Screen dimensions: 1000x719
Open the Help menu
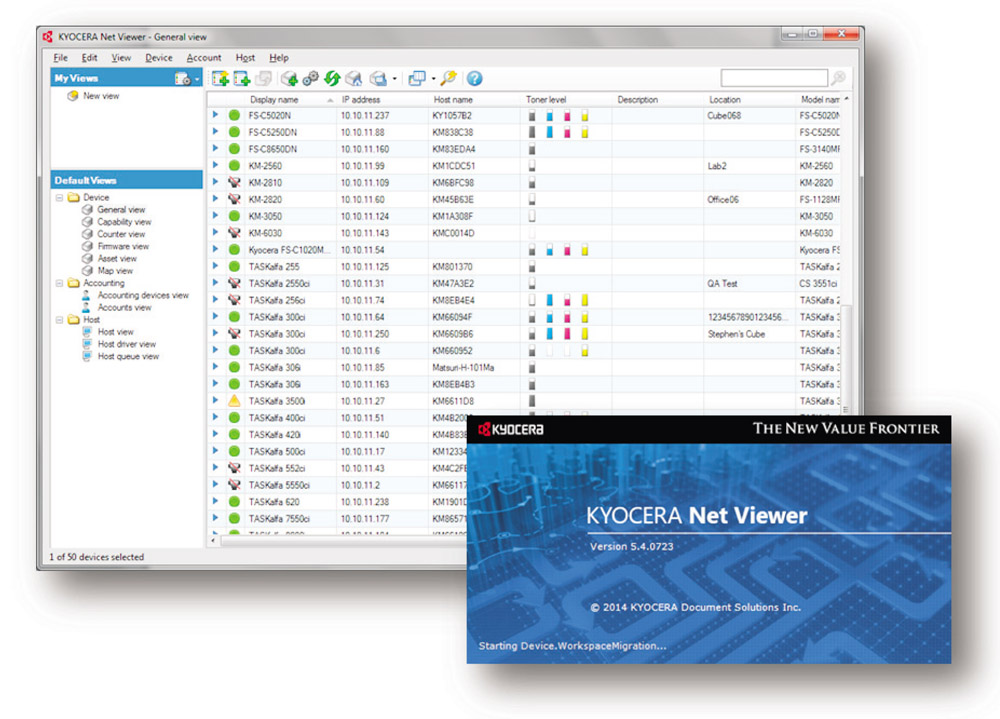[279, 57]
